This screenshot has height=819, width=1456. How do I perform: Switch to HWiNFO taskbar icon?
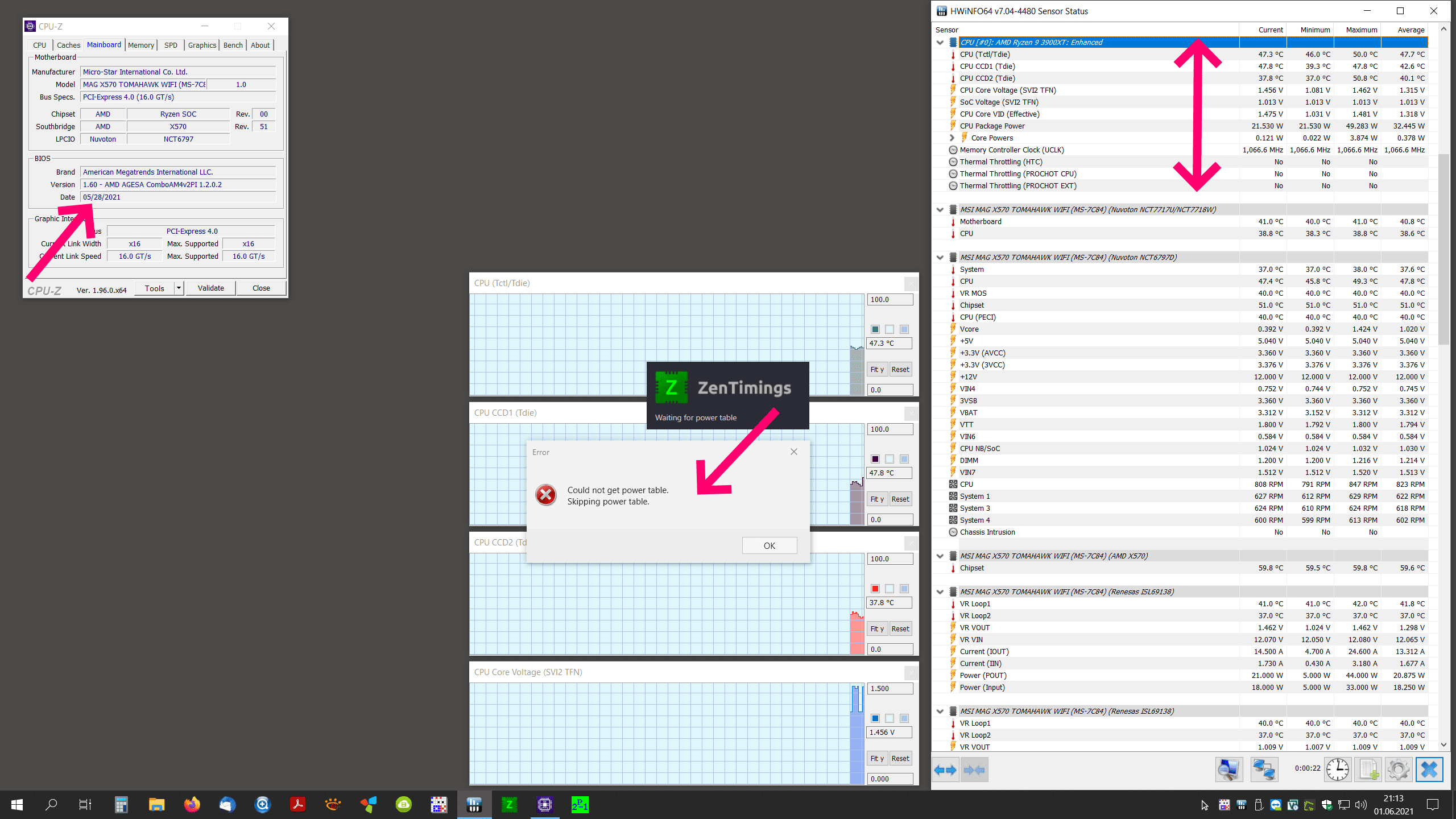474,805
